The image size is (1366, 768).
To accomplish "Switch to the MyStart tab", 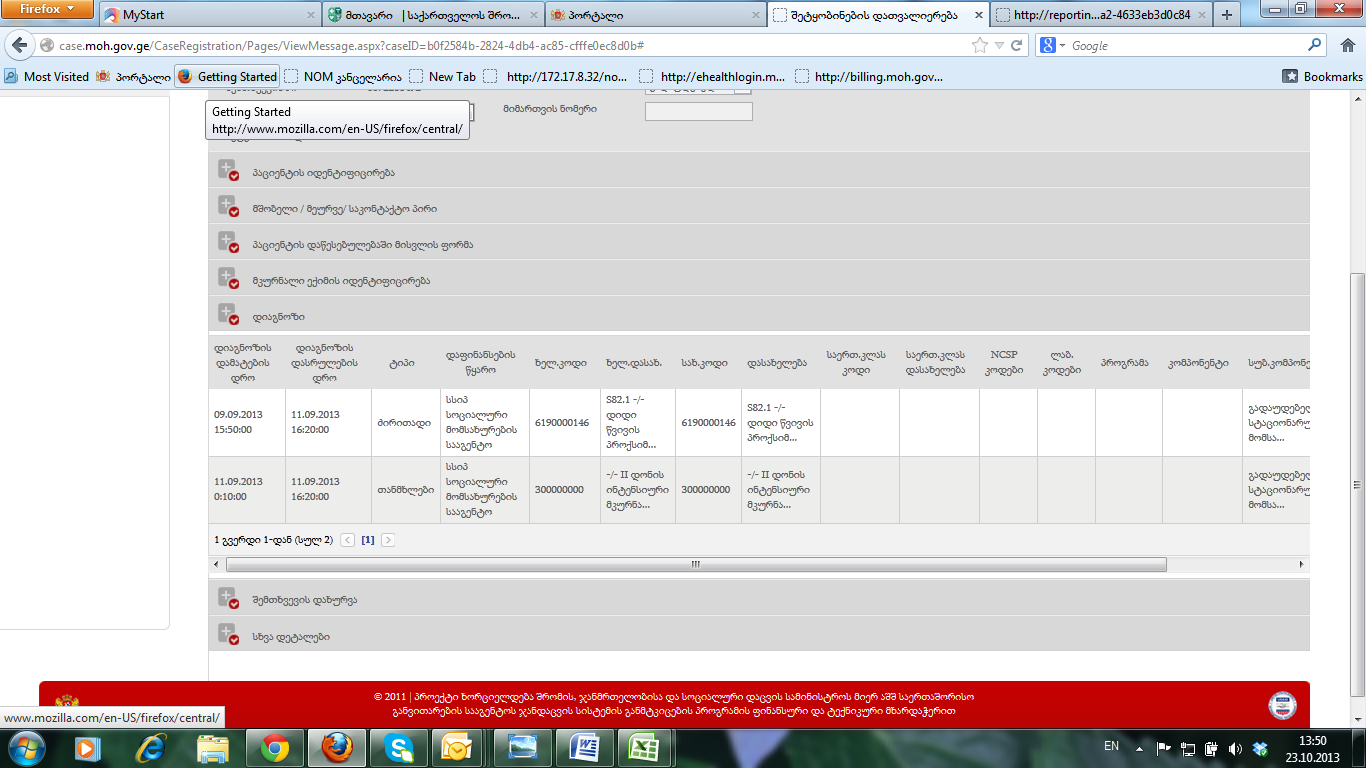I will [x=210, y=15].
